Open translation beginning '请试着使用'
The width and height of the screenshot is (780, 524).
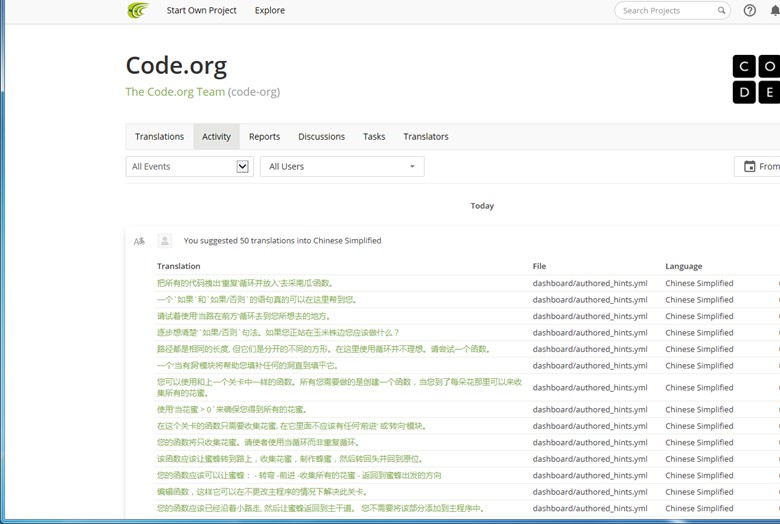[x=244, y=316]
